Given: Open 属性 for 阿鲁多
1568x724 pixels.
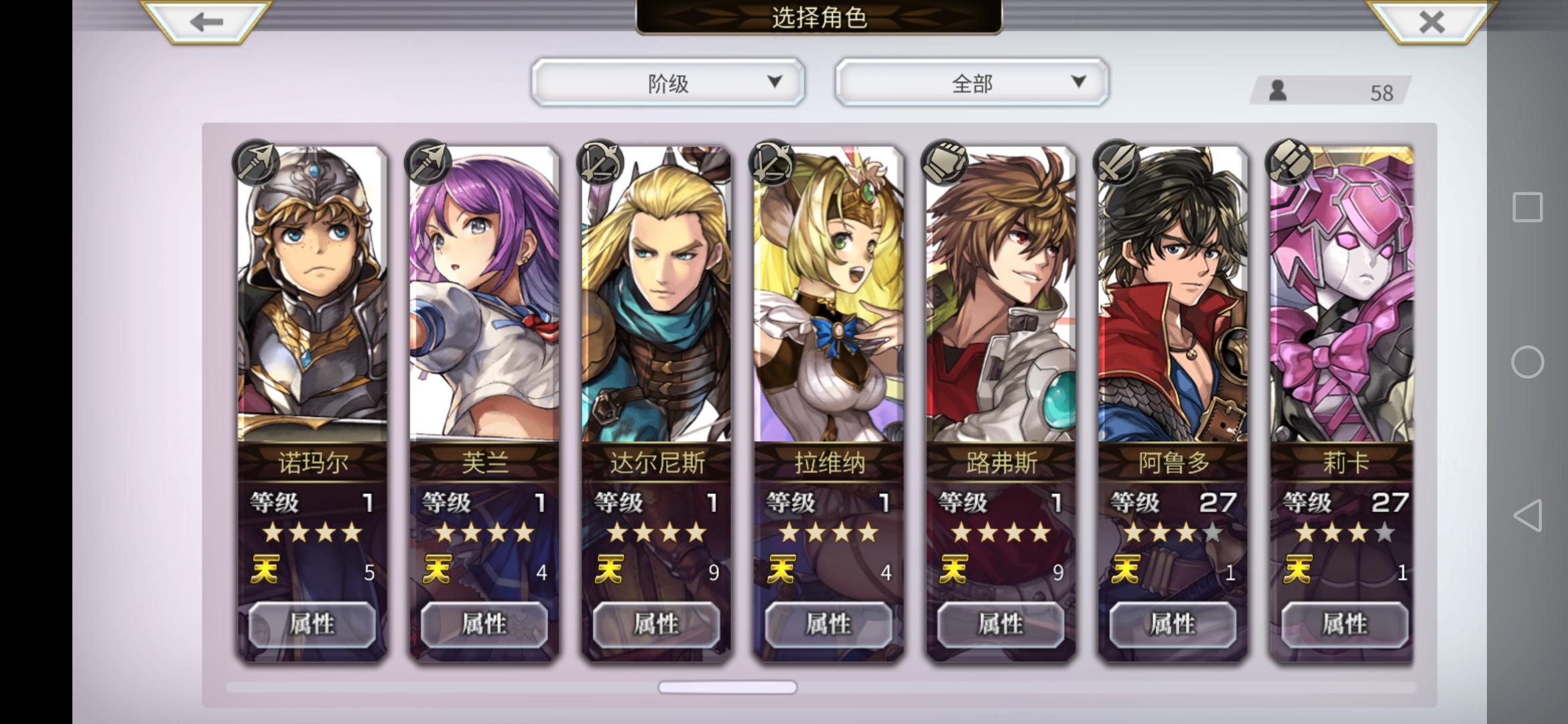Looking at the screenshot, I should coord(1173,624).
